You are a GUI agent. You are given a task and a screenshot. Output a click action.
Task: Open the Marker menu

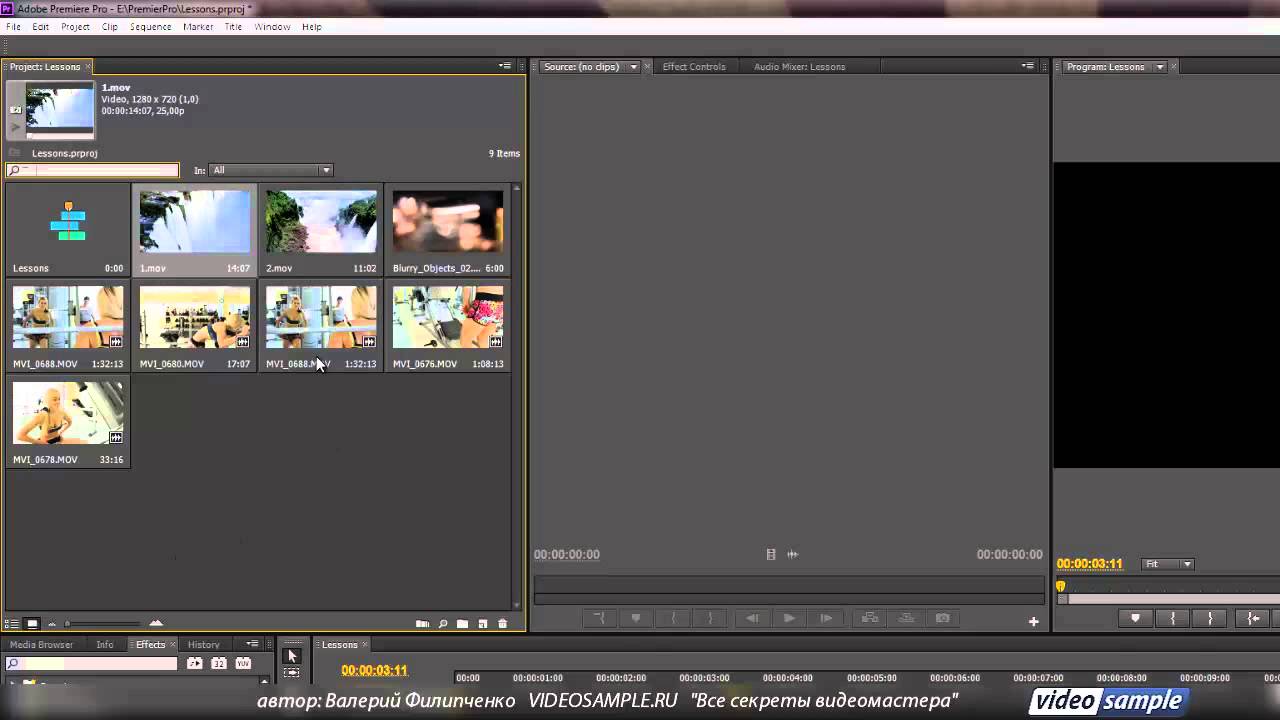(198, 27)
